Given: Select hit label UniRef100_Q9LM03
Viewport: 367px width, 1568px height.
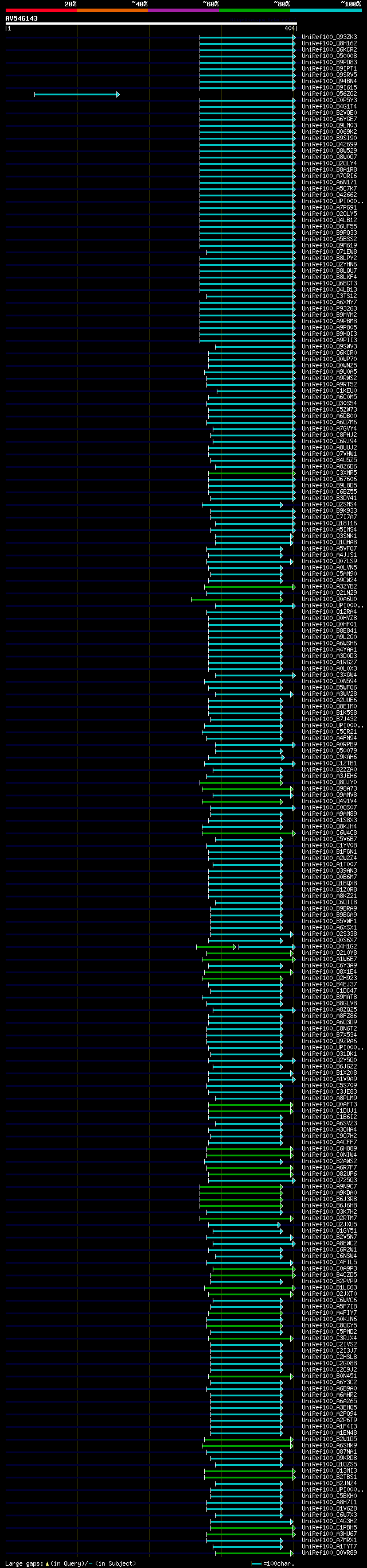Looking at the screenshot, I should tap(329, 125).
